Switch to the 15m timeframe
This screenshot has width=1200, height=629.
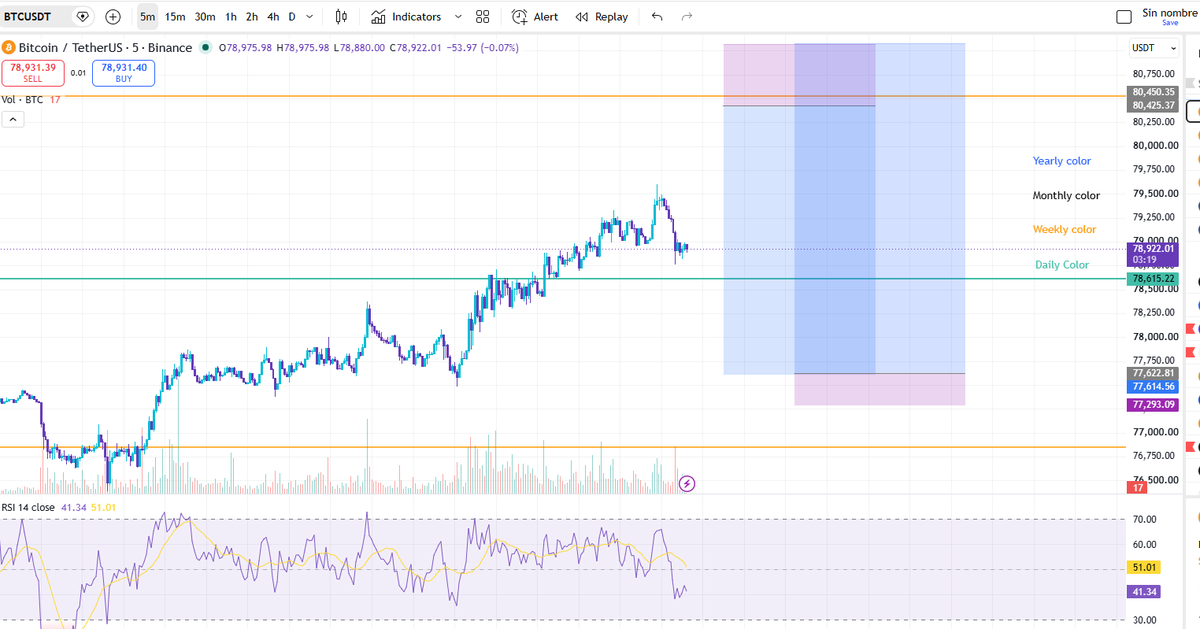(x=175, y=17)
